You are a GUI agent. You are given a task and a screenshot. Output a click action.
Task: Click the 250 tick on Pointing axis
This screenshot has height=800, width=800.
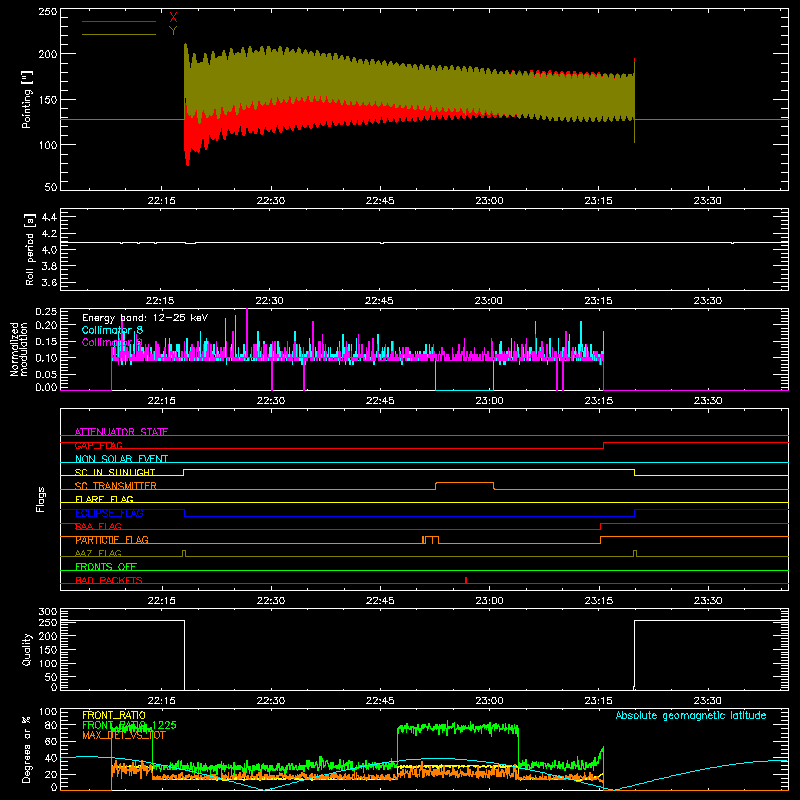(x=47, y=12)
